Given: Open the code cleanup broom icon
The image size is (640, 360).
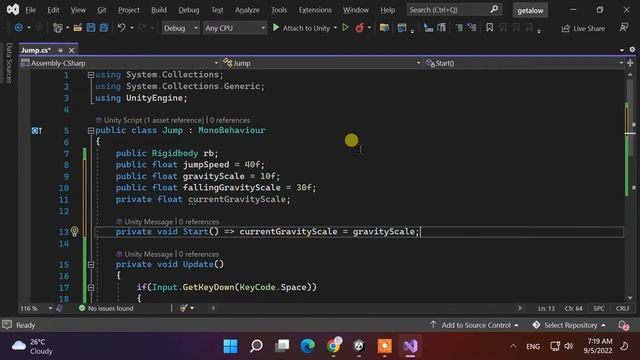Looking at the screenshot, I should [184, 308].
